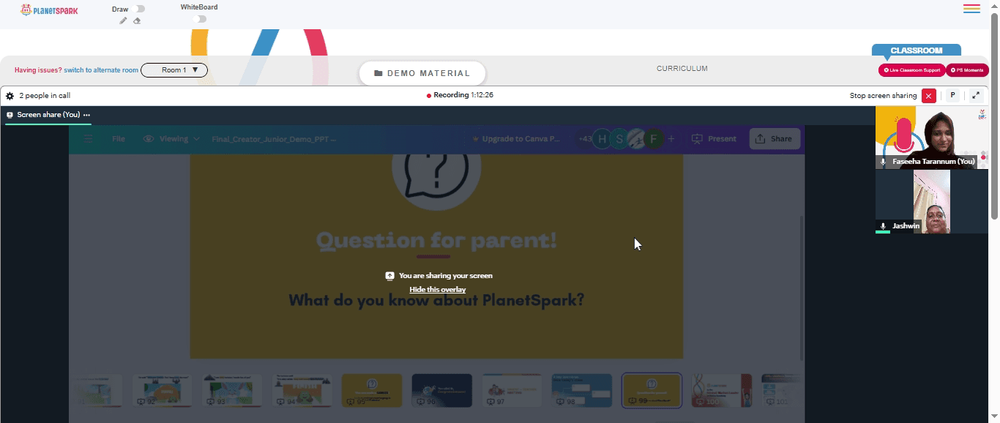
Task: Select slide 95 thumbnail
Action: pos(372,390)
